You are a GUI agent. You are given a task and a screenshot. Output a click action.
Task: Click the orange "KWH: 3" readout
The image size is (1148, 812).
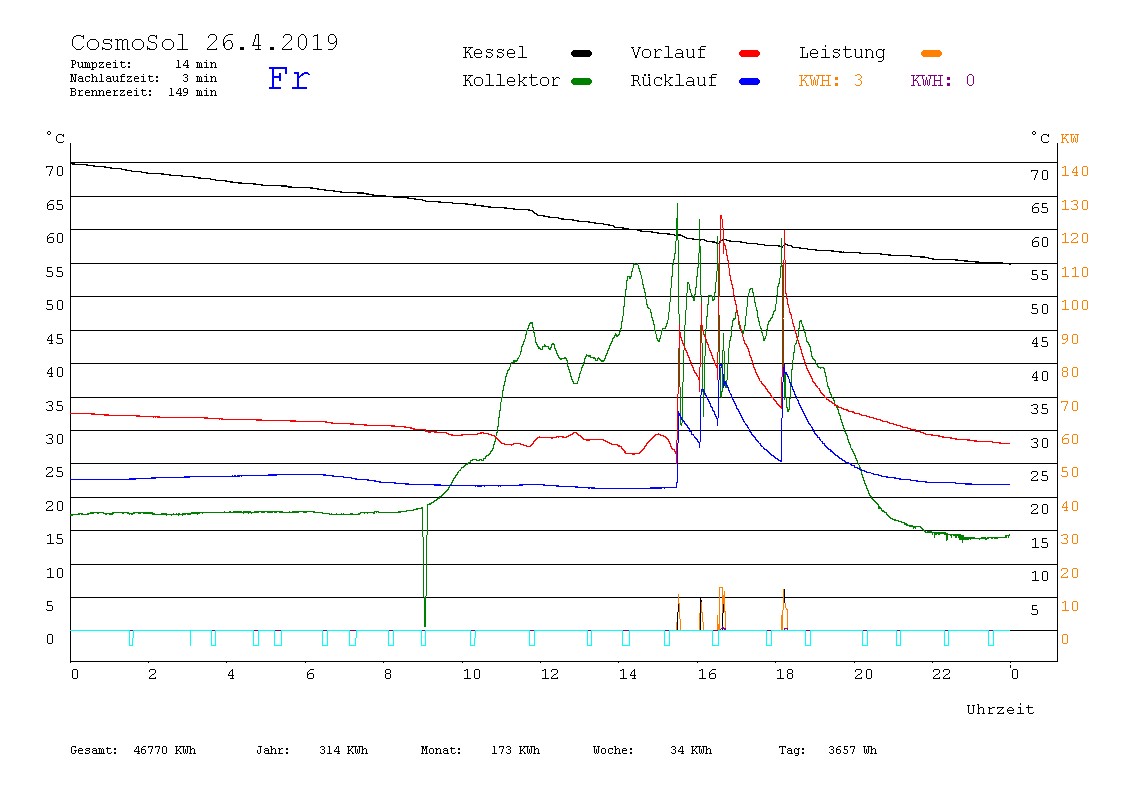pos(831,81)
